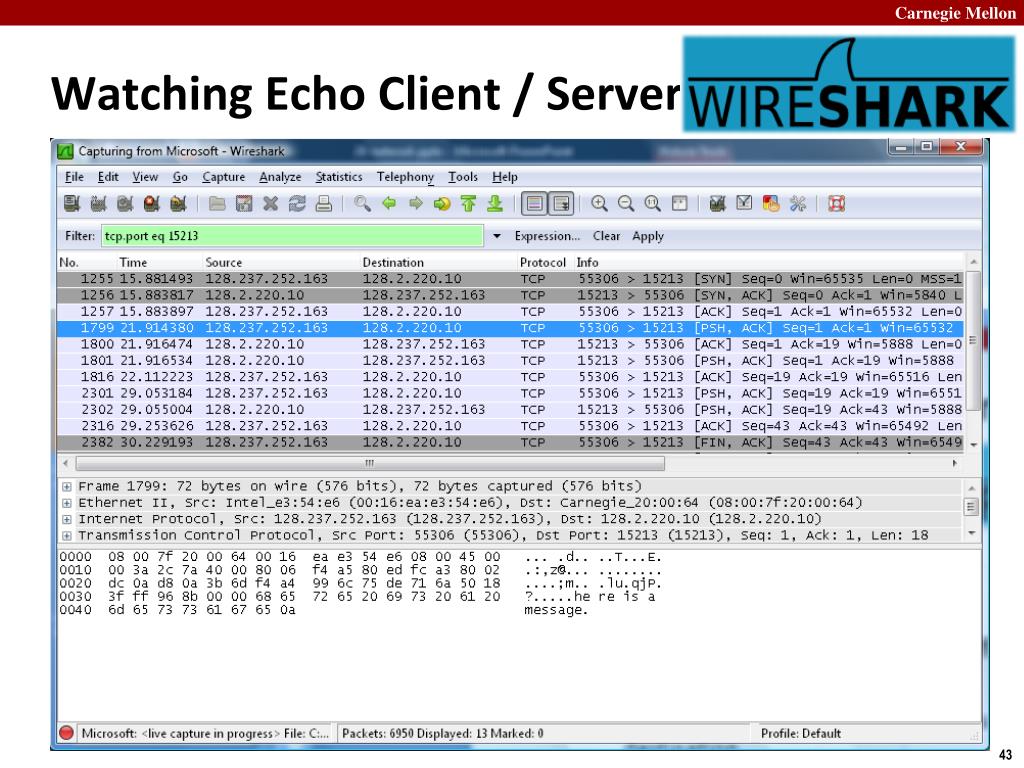Open the Analyze menu
The height and width of the screenshot is (768, 1024).
[x=280, y=177]
